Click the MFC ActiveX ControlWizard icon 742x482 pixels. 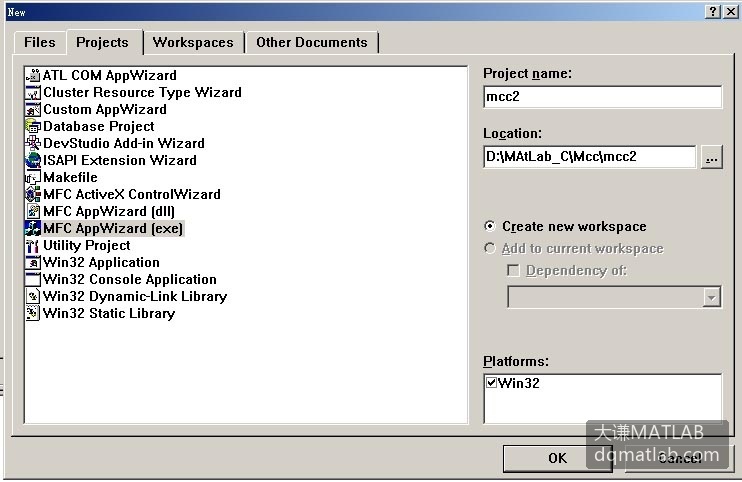(33, 194)
